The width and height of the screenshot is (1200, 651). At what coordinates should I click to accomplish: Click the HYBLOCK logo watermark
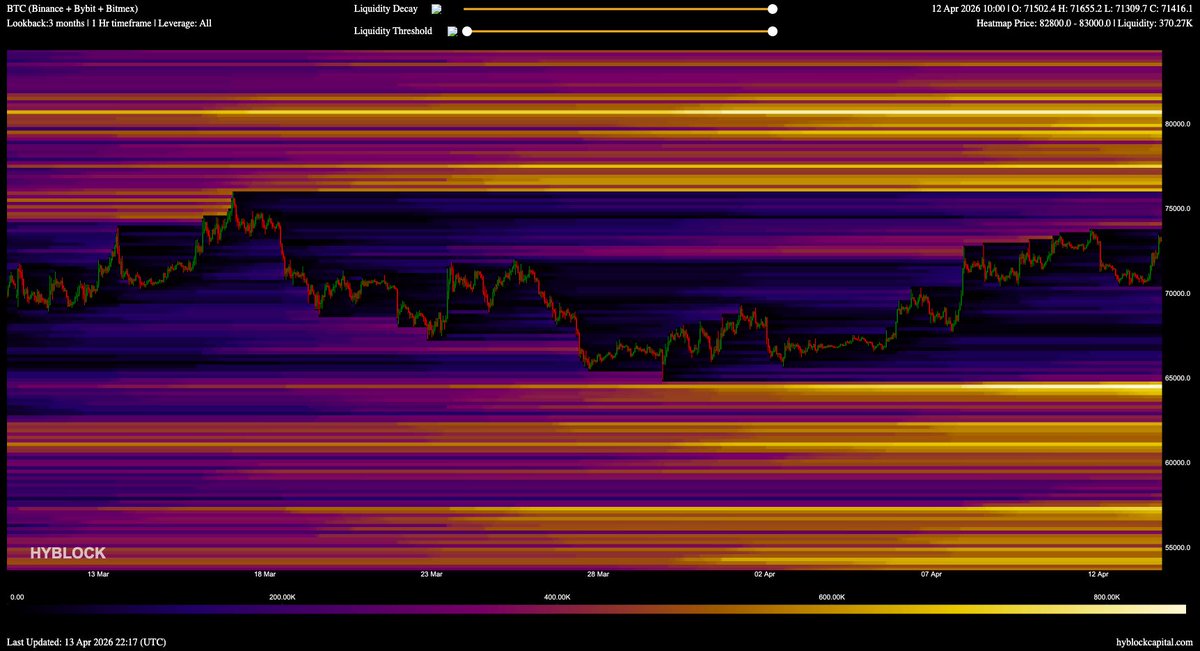[x=67, y=553]
